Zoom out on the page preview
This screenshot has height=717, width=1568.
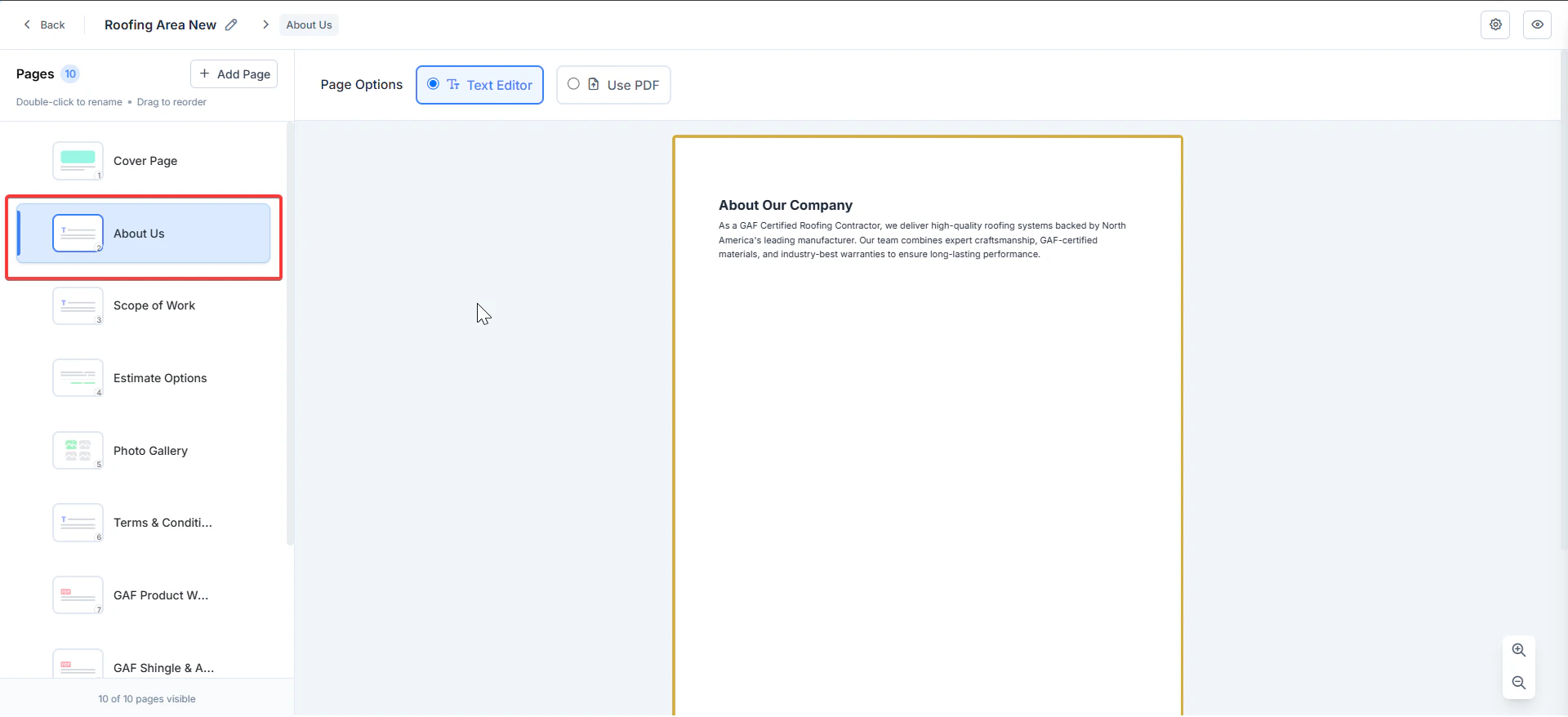(x=1518, y=683)
